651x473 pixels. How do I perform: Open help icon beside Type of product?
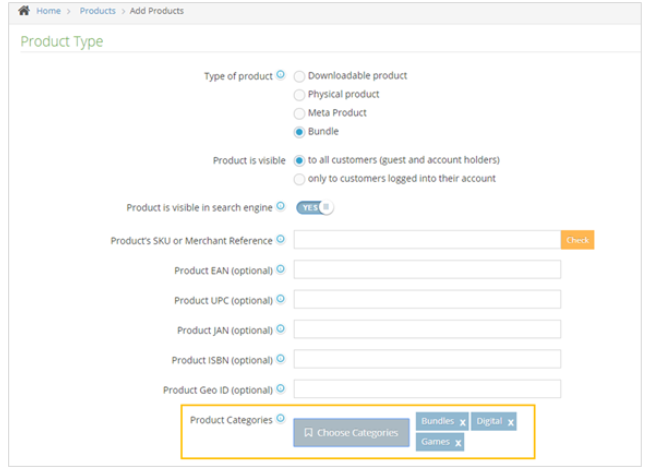[280, 75]
